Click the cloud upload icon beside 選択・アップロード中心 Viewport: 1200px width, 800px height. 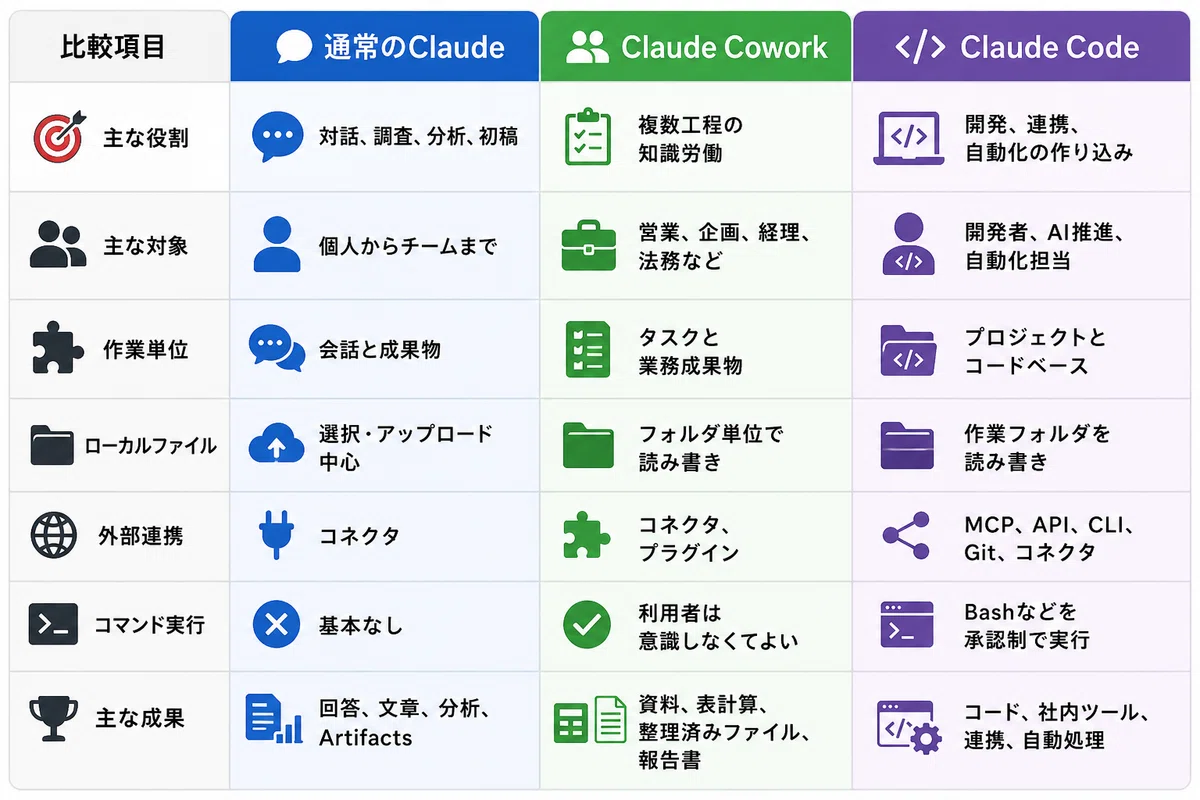tap(277, 446)
